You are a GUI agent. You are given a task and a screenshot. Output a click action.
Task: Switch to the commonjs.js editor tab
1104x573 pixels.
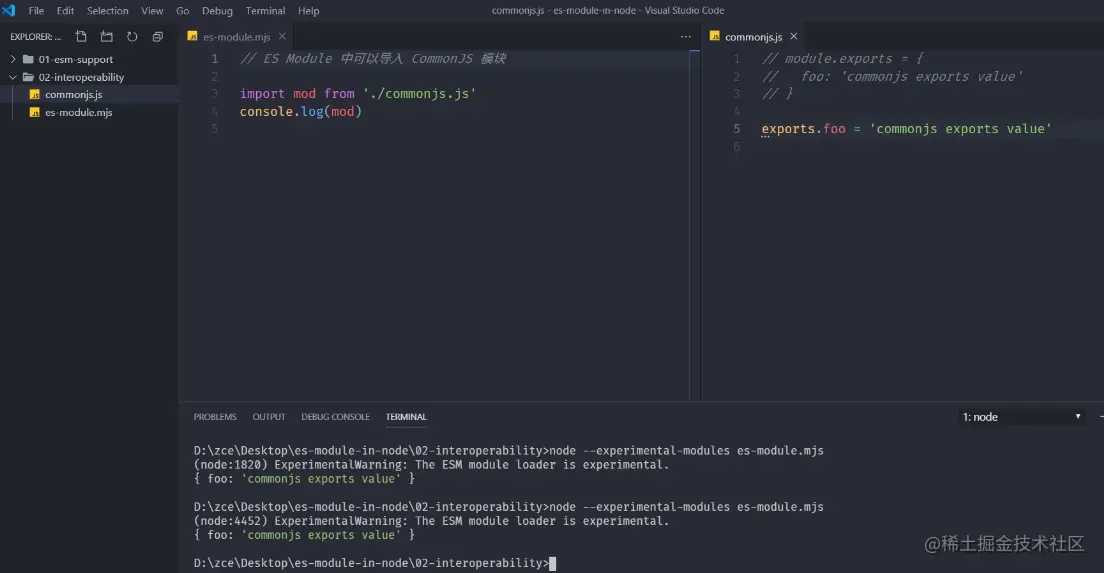click(x=753, y=37)
